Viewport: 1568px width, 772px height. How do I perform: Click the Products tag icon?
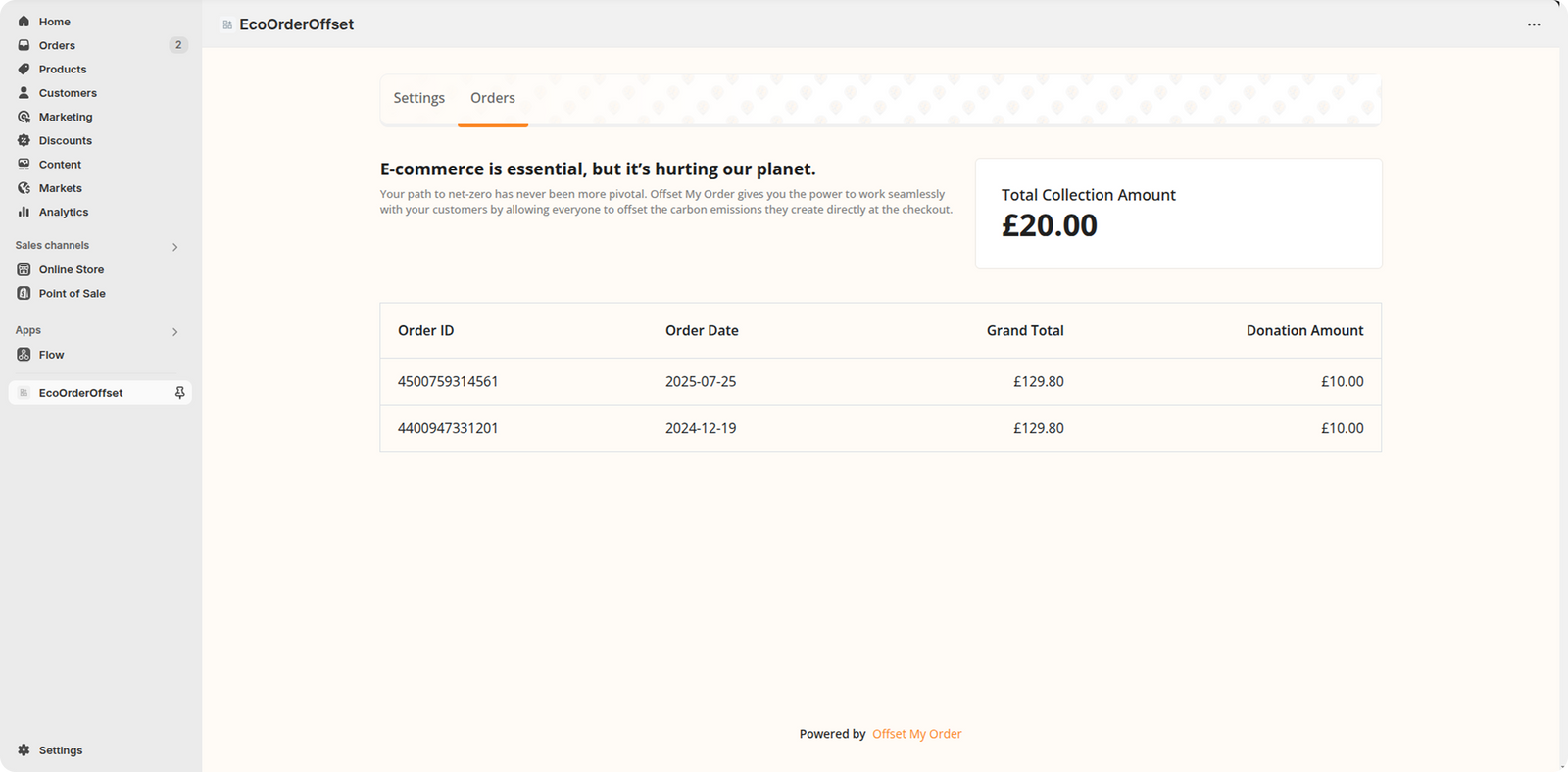pyautogui.click(x=24, y=70)
